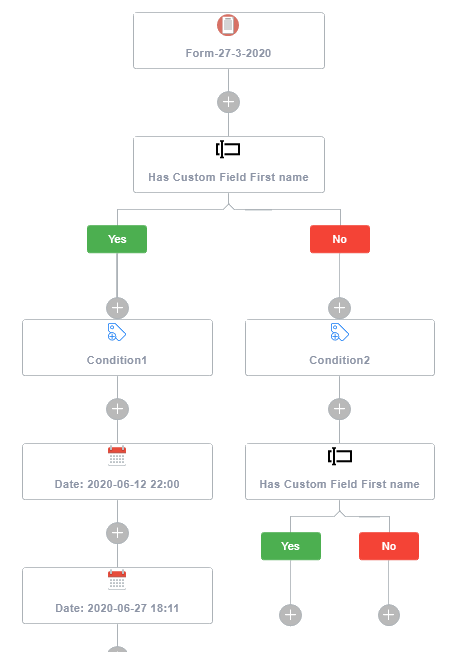
Task: Select the custom field icon in lower right node
Action: [340, 456]
